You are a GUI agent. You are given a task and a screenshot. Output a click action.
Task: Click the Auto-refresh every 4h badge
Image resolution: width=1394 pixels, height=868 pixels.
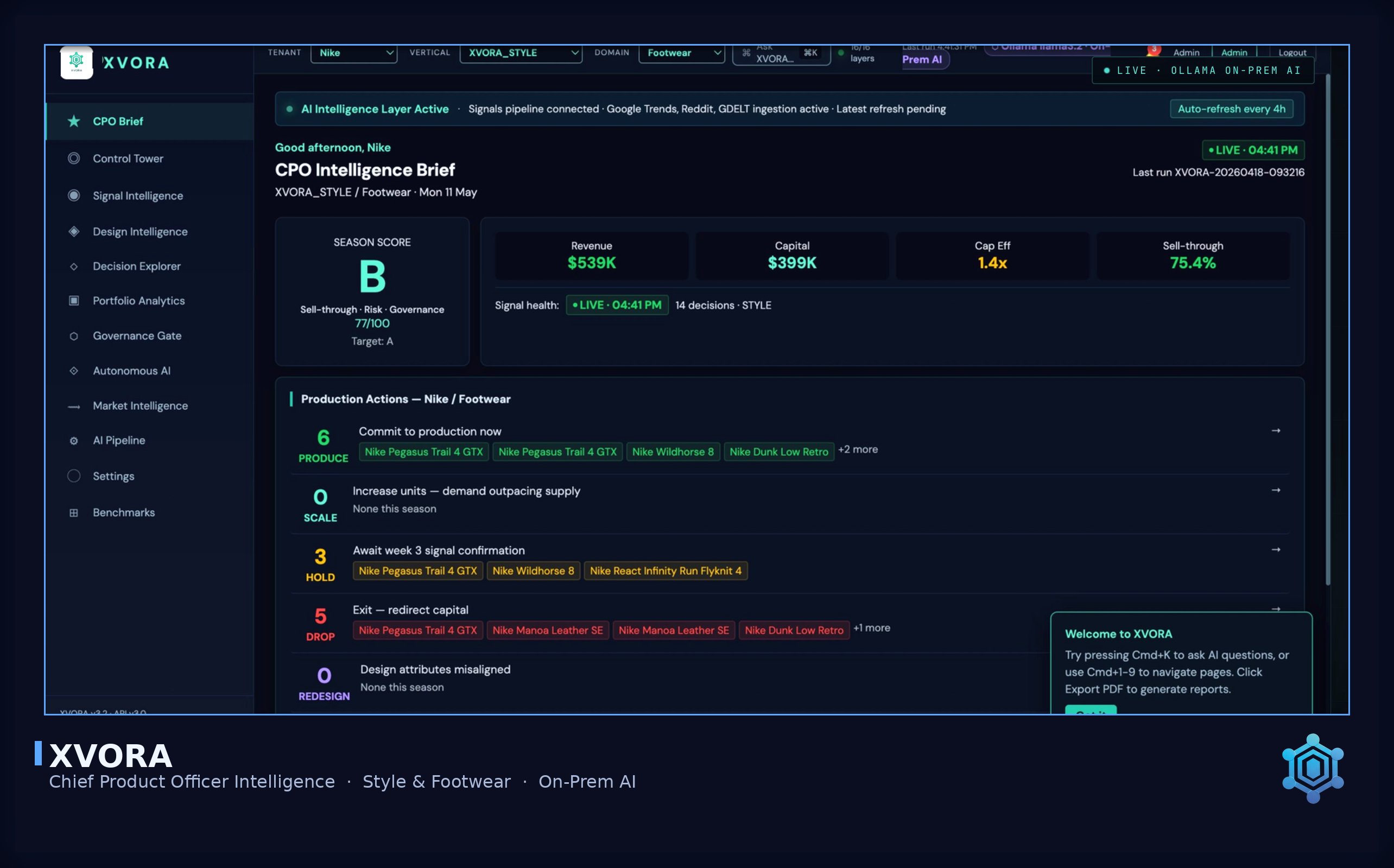[1231, 109]
